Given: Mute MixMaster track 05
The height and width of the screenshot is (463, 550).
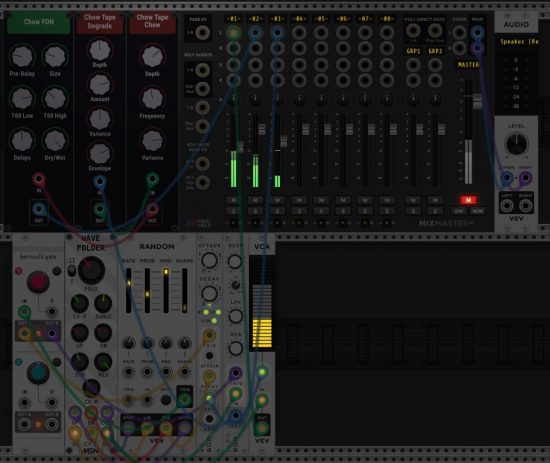Looking at the screenshot, I should coord(321,200).
